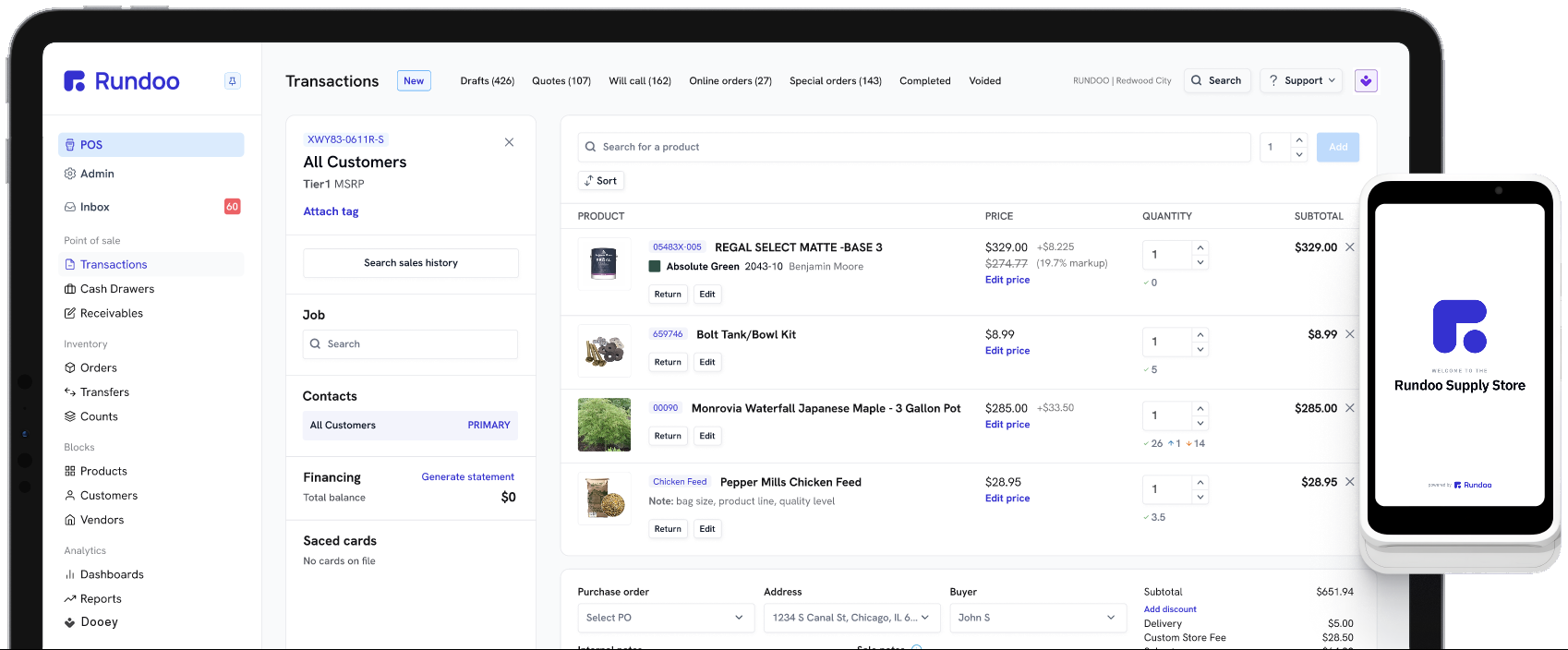This screenshot has width=1568, height=650.
Task: Click the Add product button
Action: pos(1338,147)
